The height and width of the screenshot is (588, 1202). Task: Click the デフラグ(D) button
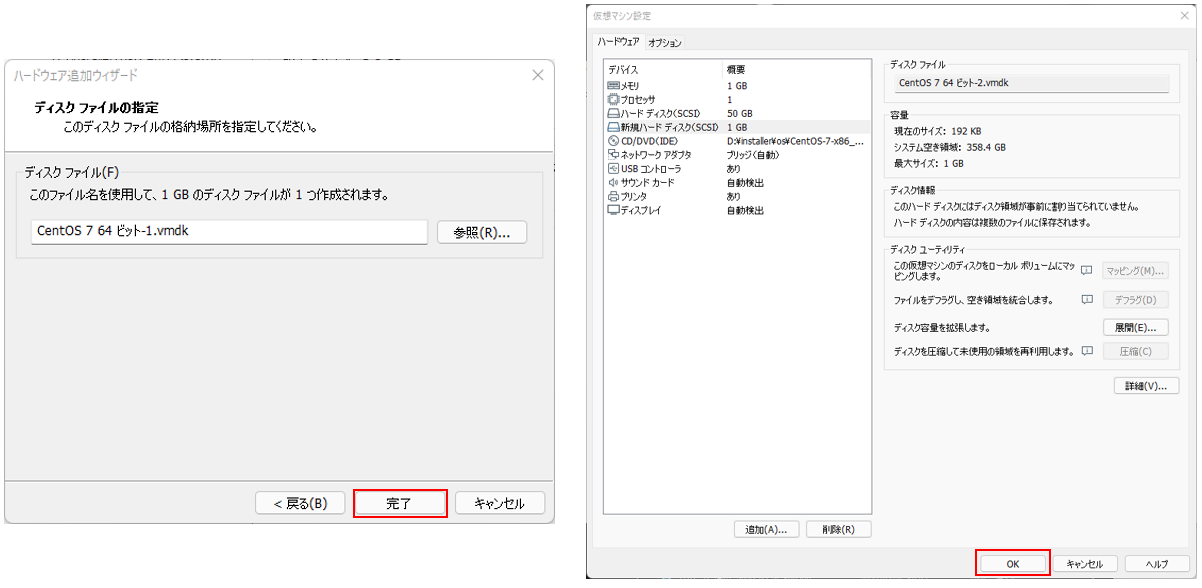pos(1135,299)
